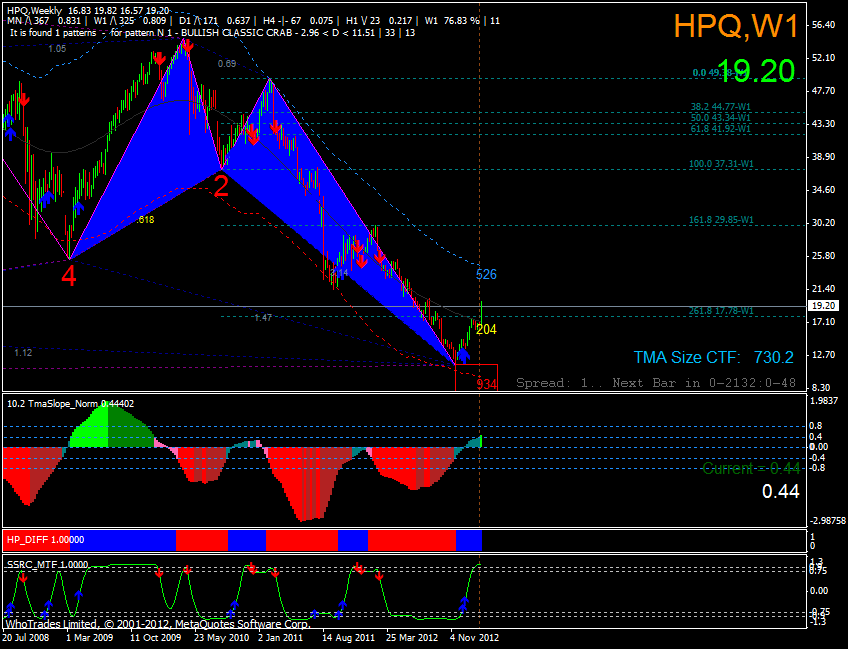The width and height of the screenshot is (848, 649).
Task: Click the MN / W1 / D1 timeframe stats line
Action: (253, 21)
